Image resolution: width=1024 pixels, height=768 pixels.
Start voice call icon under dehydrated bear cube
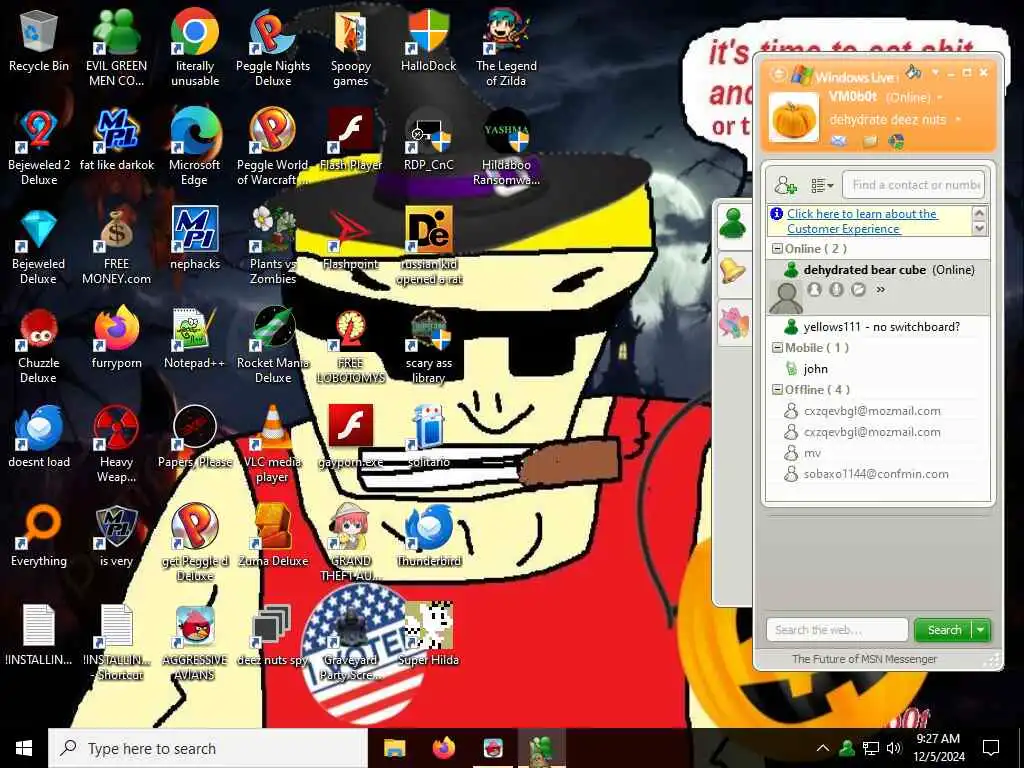coord(836,289)
